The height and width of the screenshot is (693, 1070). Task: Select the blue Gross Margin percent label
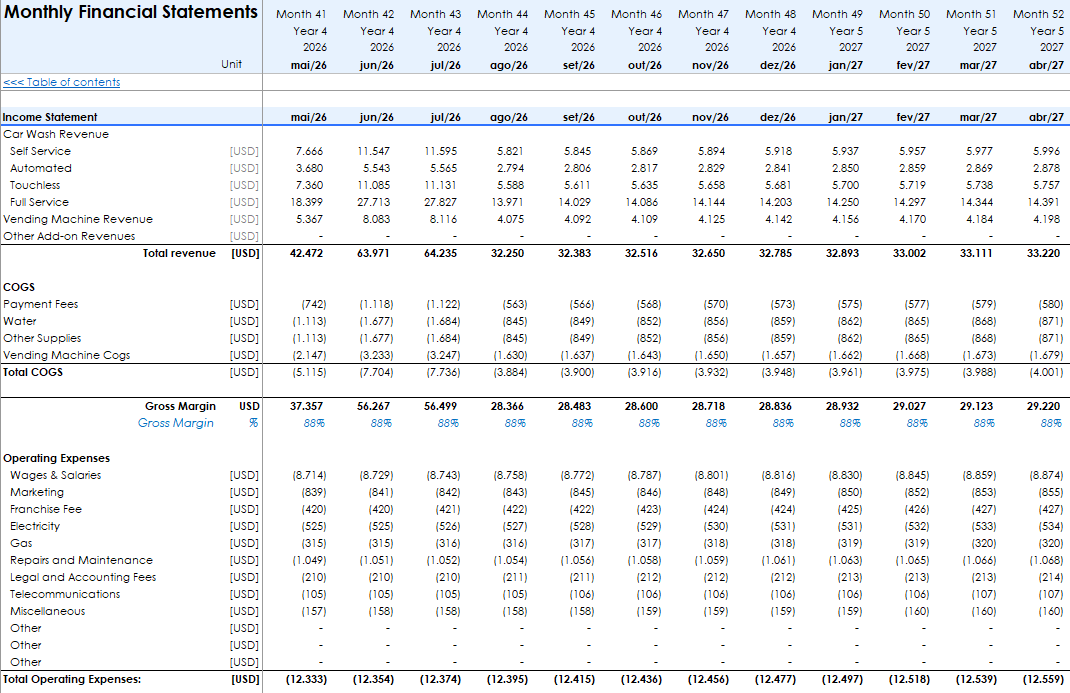[x=176, y=423]
